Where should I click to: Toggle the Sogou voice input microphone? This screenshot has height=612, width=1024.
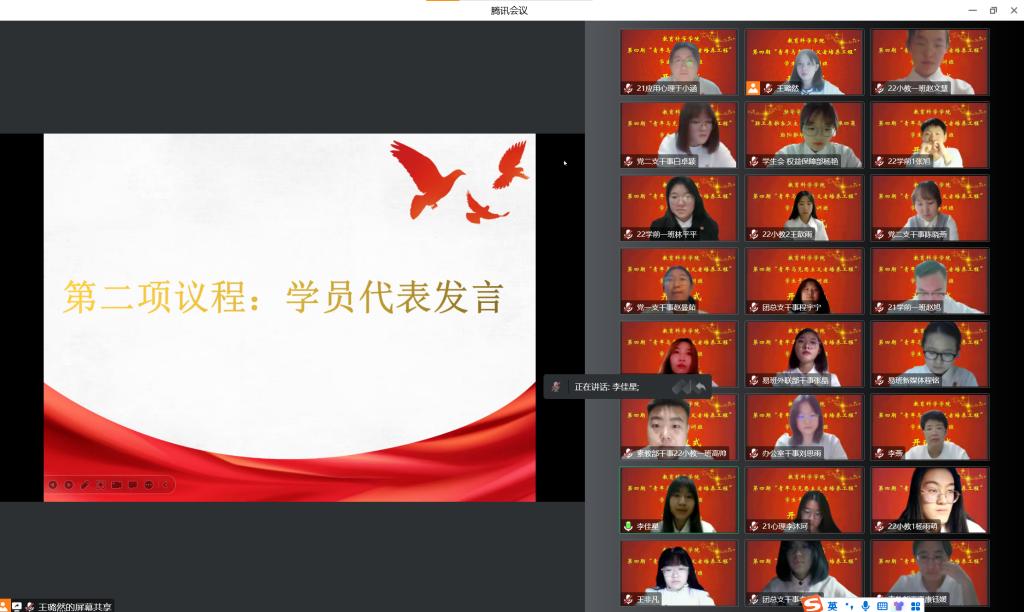coord(865,605)
